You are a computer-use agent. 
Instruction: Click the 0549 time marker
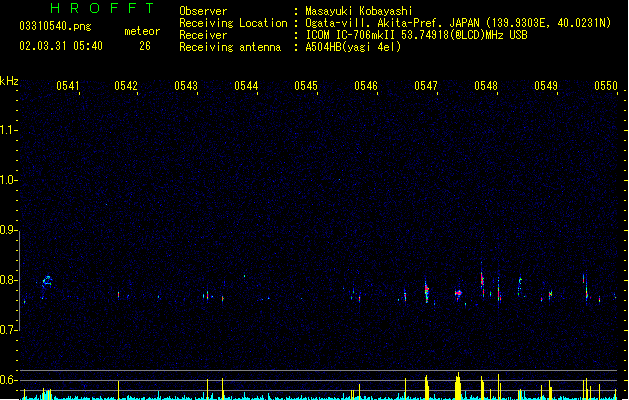(x=546, y=86)
